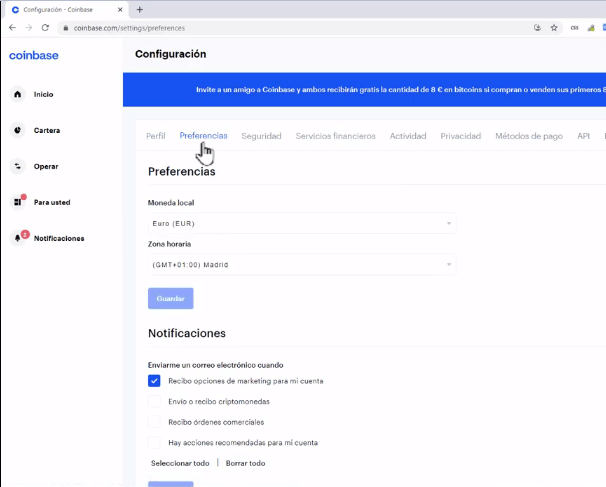Click the Inicio home icon in sidebar
The height and width of the screenshot is (487, 606).
point(17,94)
